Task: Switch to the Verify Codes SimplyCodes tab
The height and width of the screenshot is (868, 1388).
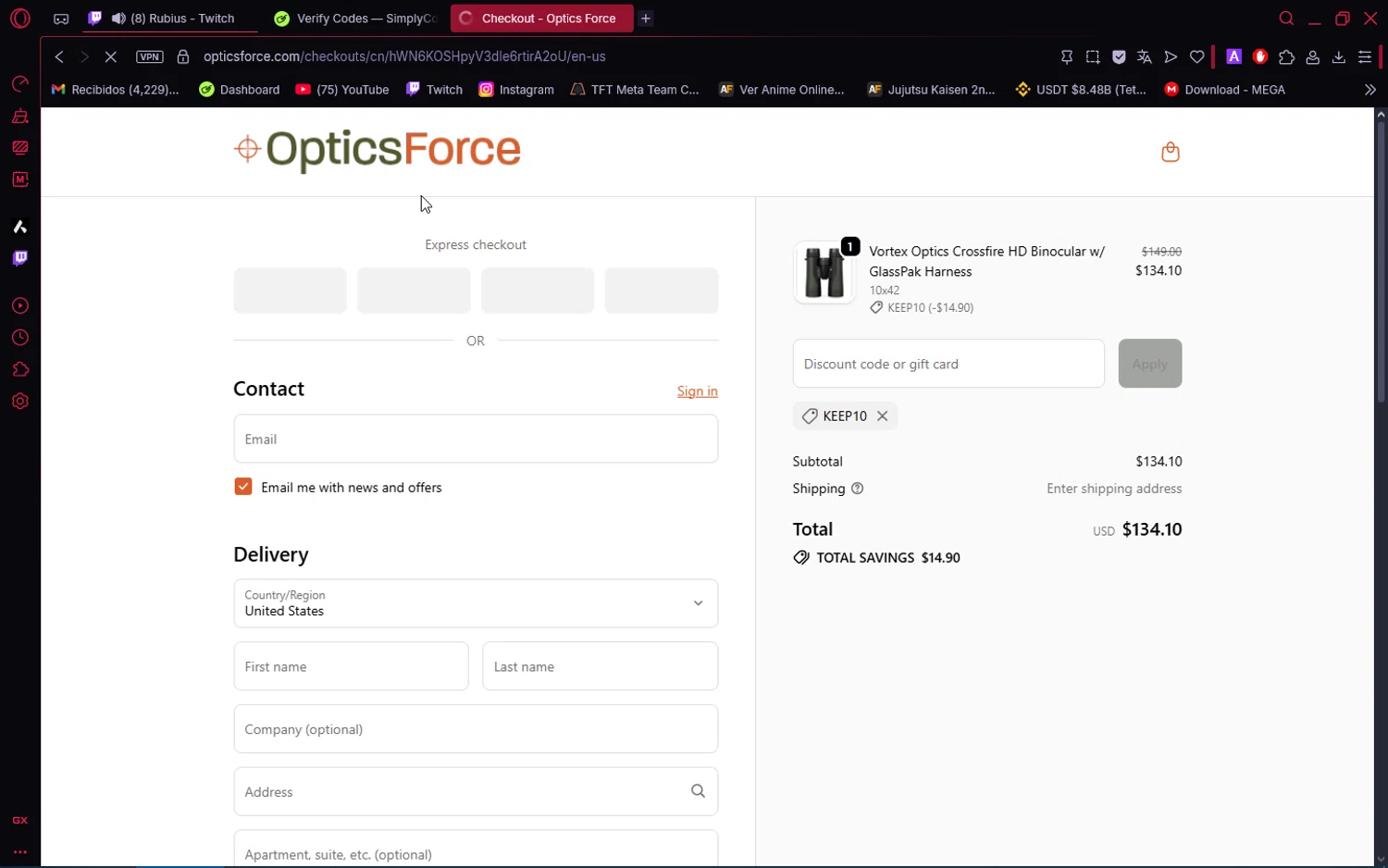Action: [x=357, y=19]
